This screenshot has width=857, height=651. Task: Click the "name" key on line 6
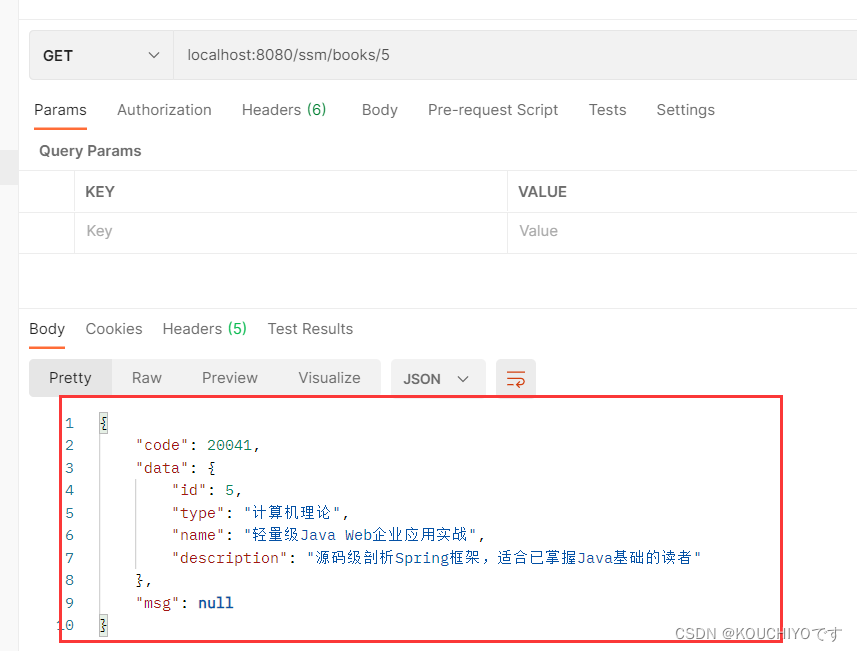pyautogui.click(x=198, y=535)
